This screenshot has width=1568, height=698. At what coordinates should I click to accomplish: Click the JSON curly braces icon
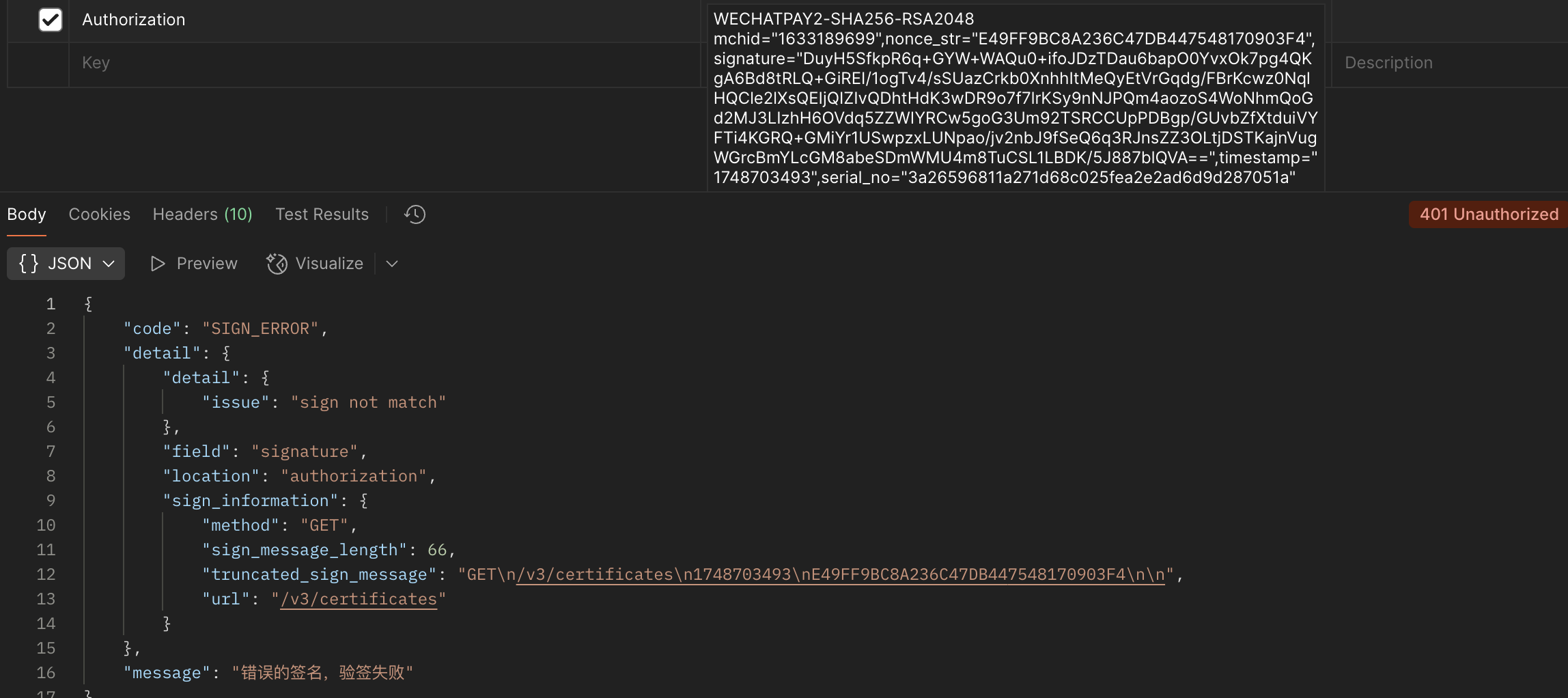[x=29, y=264]
